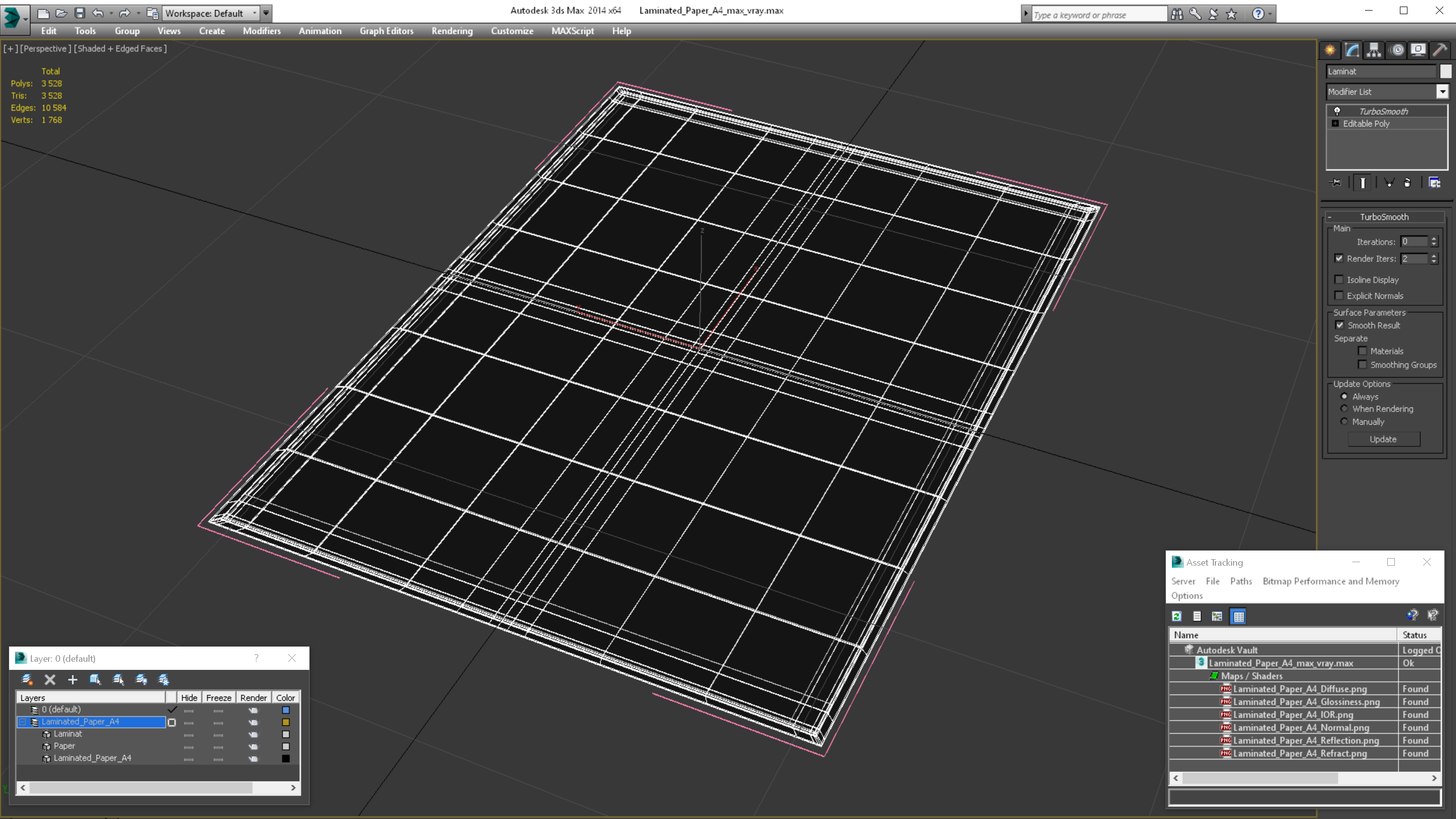Open the Rendering menu
Screen dimensions: 1456x819
point(451,31)
